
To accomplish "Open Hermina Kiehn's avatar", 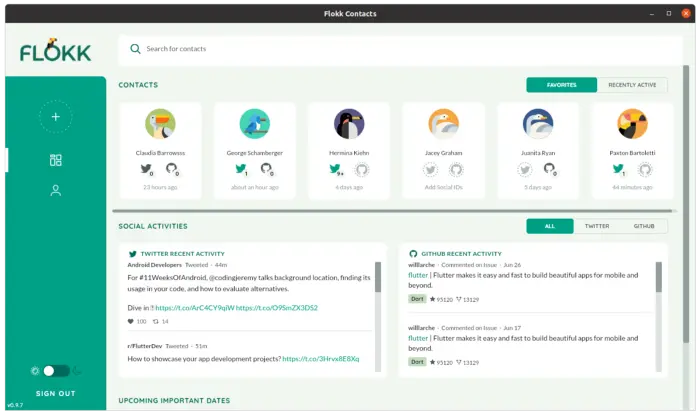I will coord(349,124).
